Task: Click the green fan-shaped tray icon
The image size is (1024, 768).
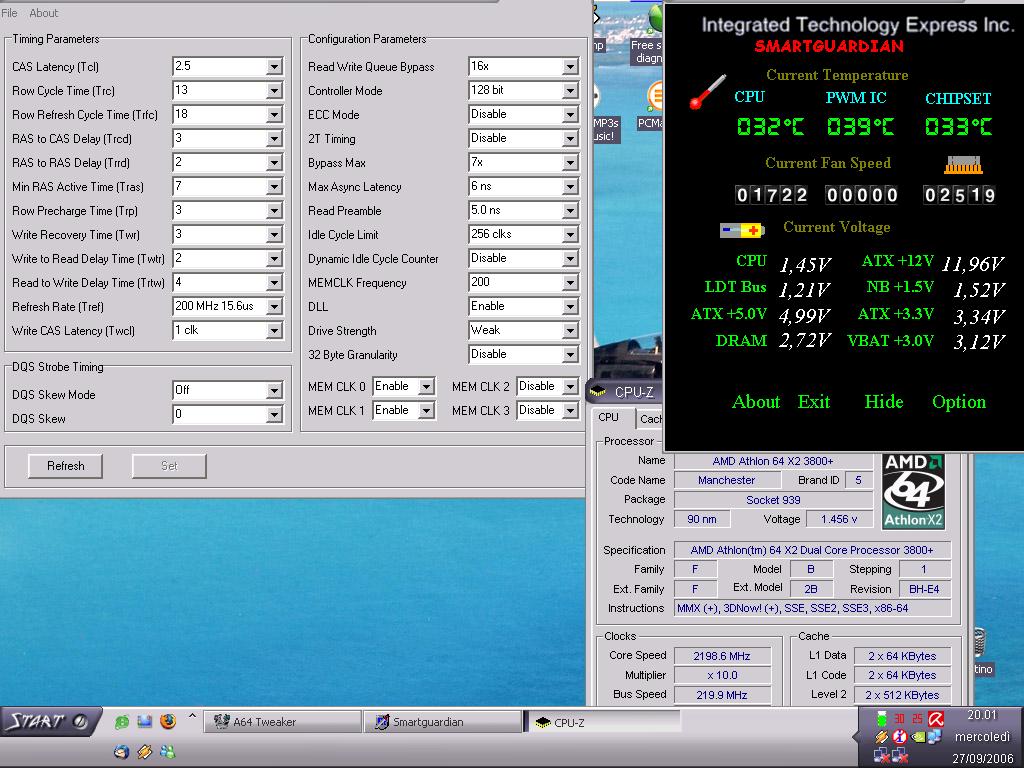Action: [x=882, y=719]
